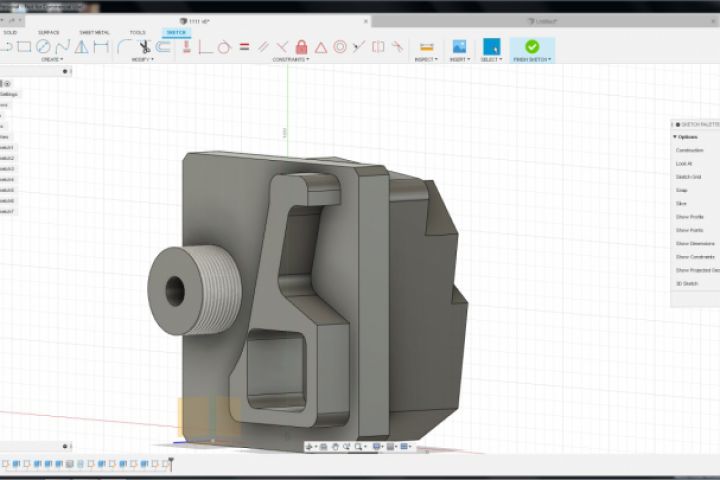Apply the Fix/Lock constraint (red padlock)
Screen dimensions: 720x480
pyautogui.click(x=301, y=47)
